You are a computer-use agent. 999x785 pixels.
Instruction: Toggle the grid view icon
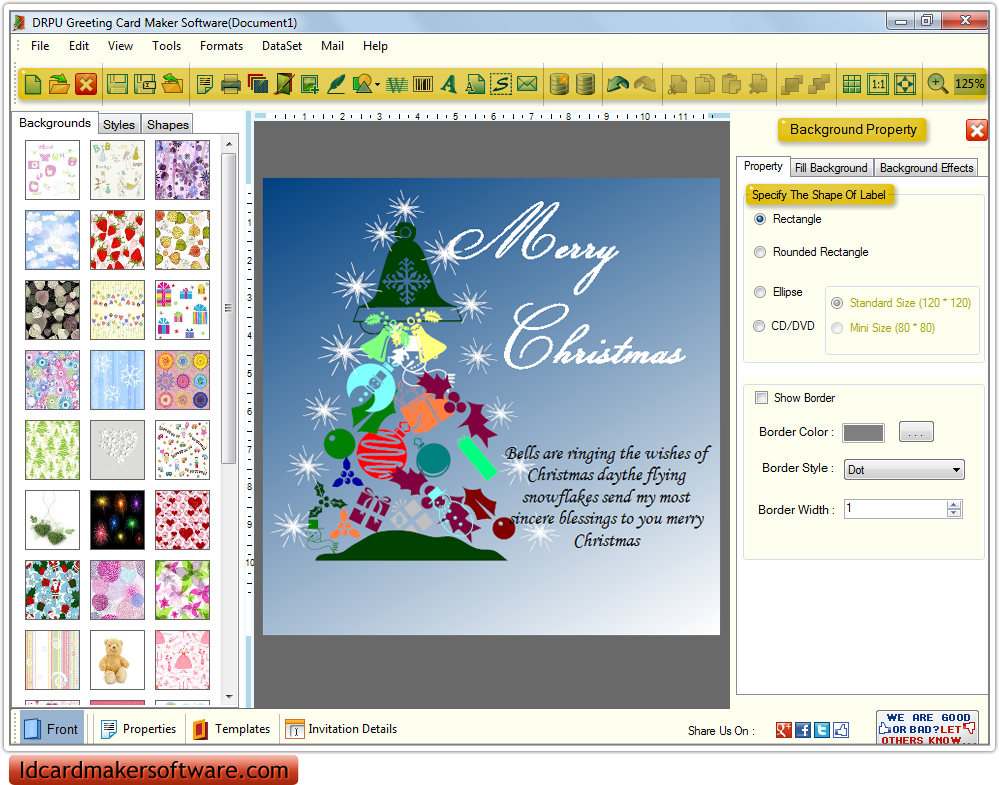(852, 85)
